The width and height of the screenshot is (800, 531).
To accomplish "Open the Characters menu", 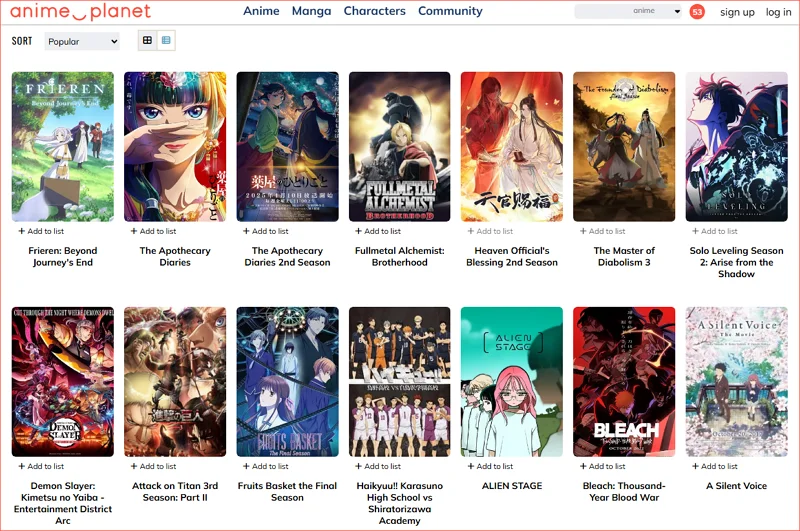I will [374, 11].
